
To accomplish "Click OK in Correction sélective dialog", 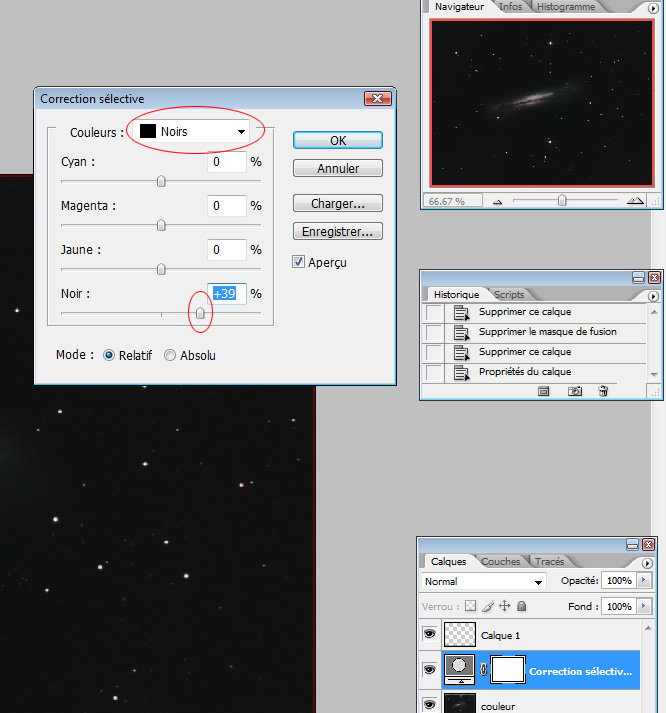I will point(338,141).
